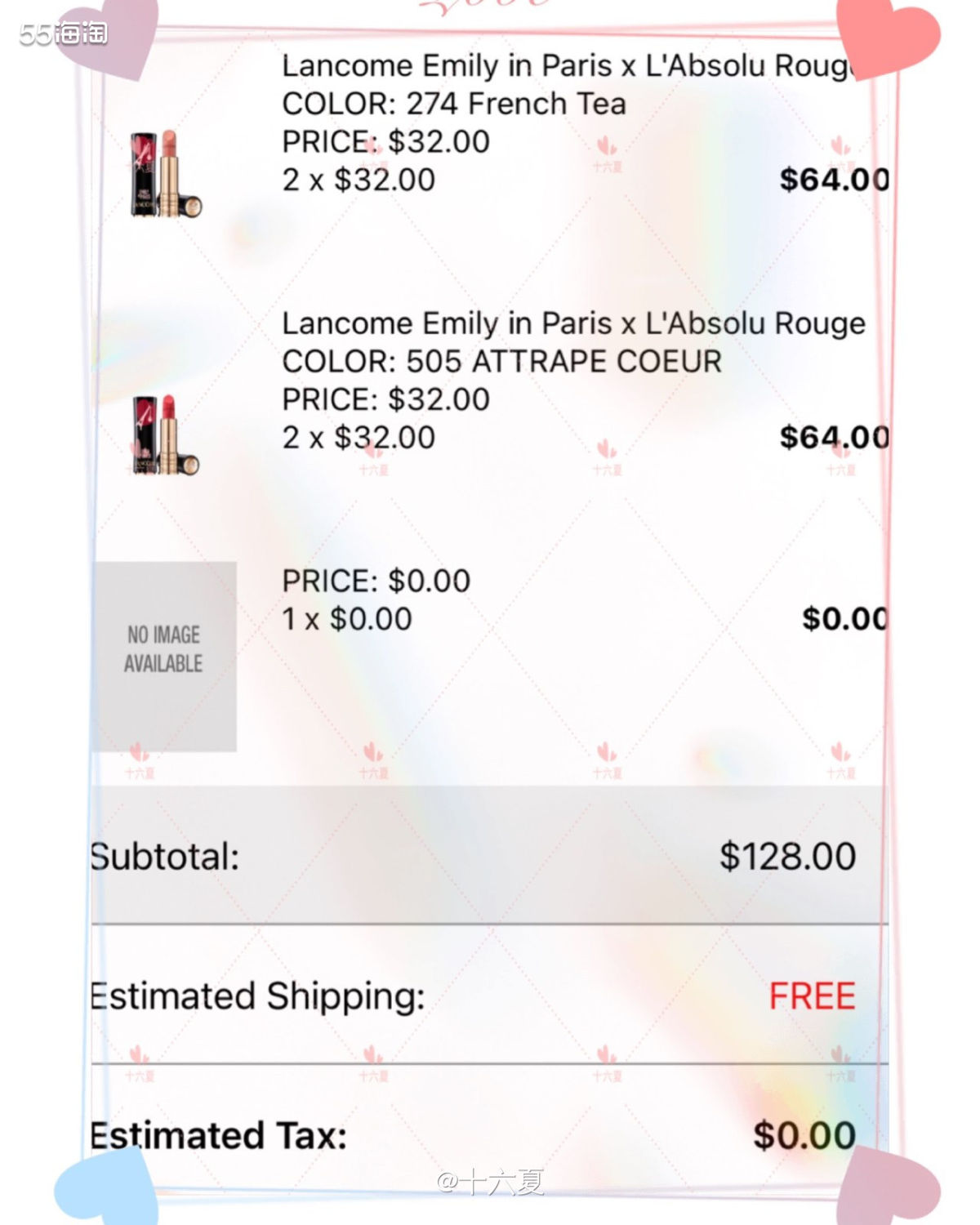Image resolution: width=980 pixels, height=1225 pixels.
Task: Tap the Attrape Coeur lipstick thumbnail
Action: point(166,434)
